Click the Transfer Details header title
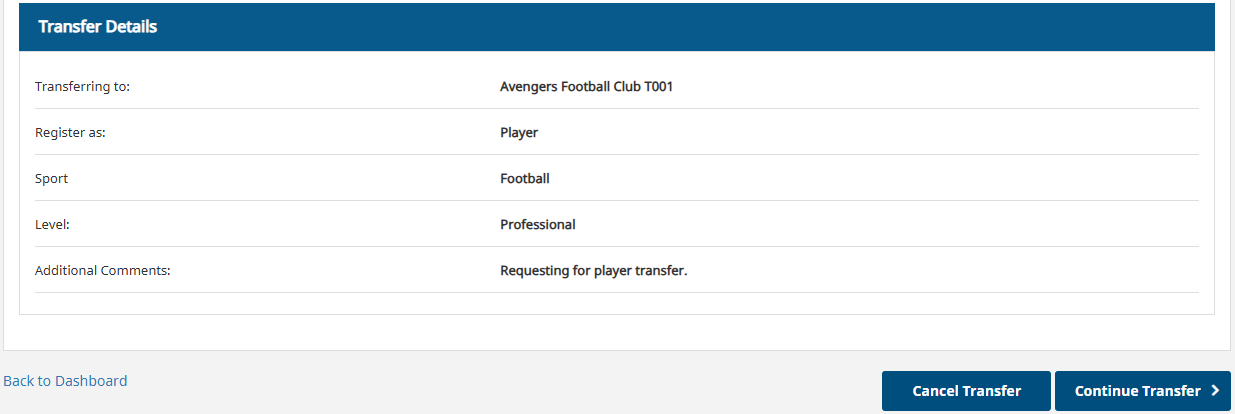1235x414 pixels. (x=98, y=27)
